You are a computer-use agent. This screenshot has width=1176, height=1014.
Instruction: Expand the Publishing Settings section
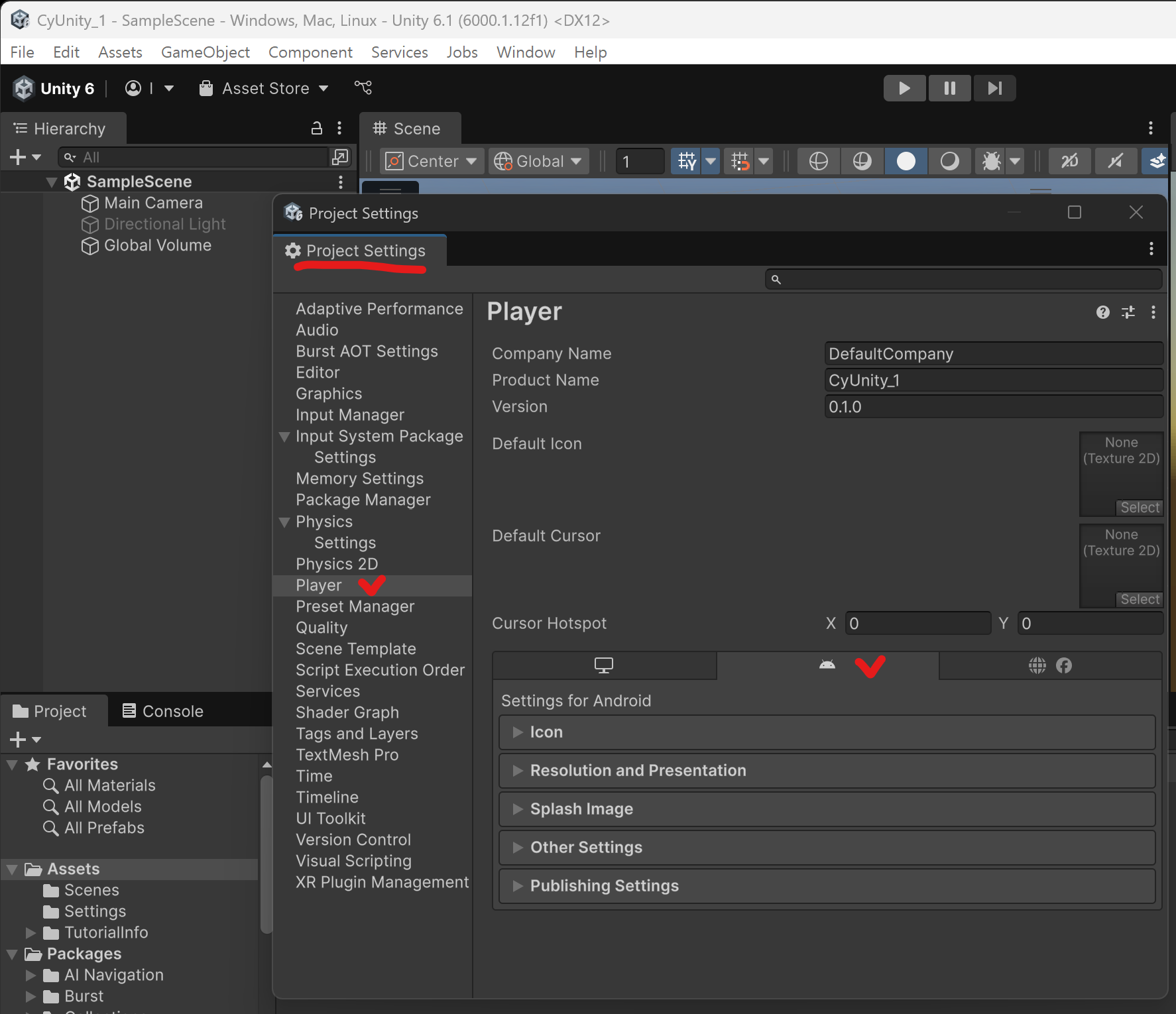click(827, 886)
